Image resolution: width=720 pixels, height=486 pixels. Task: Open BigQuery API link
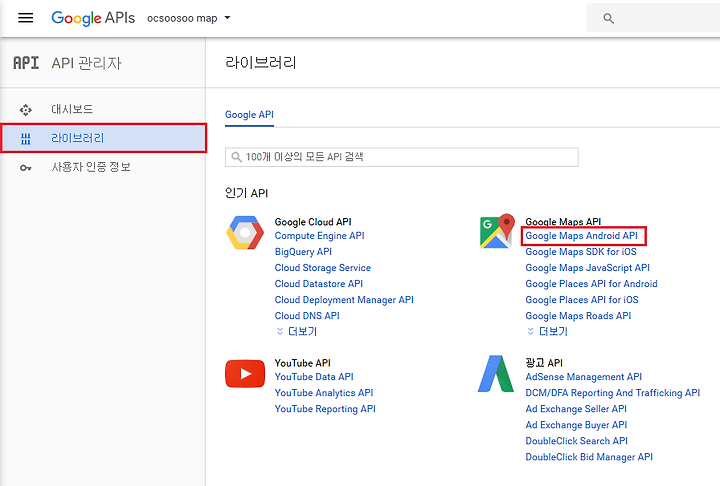coord(303,252)
